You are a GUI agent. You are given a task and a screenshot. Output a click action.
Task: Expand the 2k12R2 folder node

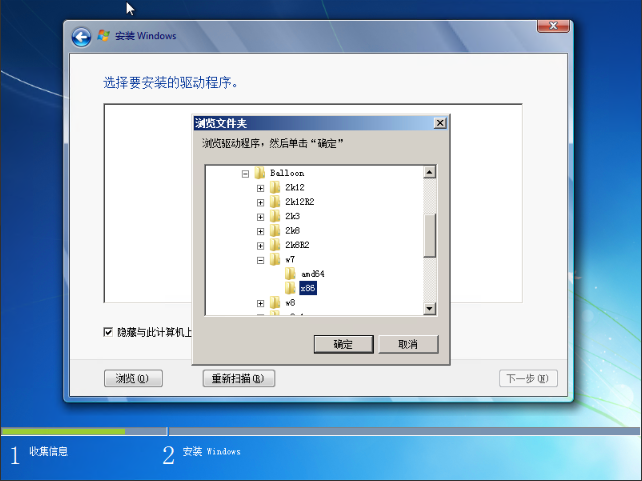260,203
